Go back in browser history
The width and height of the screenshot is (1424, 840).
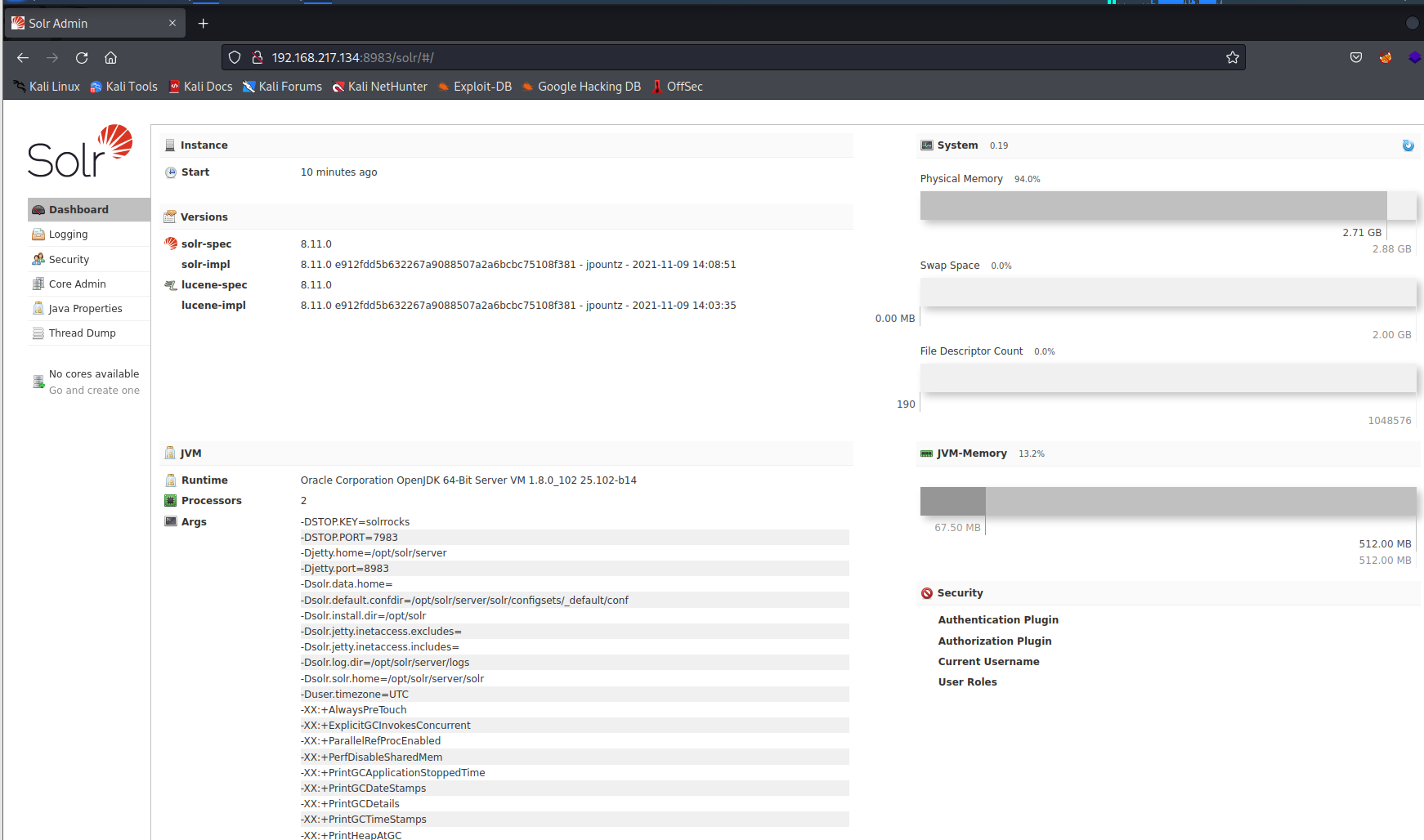click(23, 58)
